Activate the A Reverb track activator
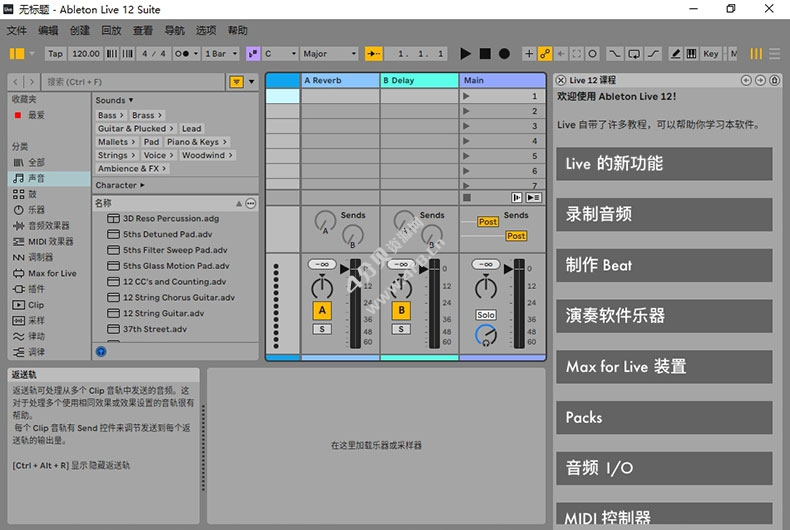This screenshot has width=790, height=530. [321, 311]
